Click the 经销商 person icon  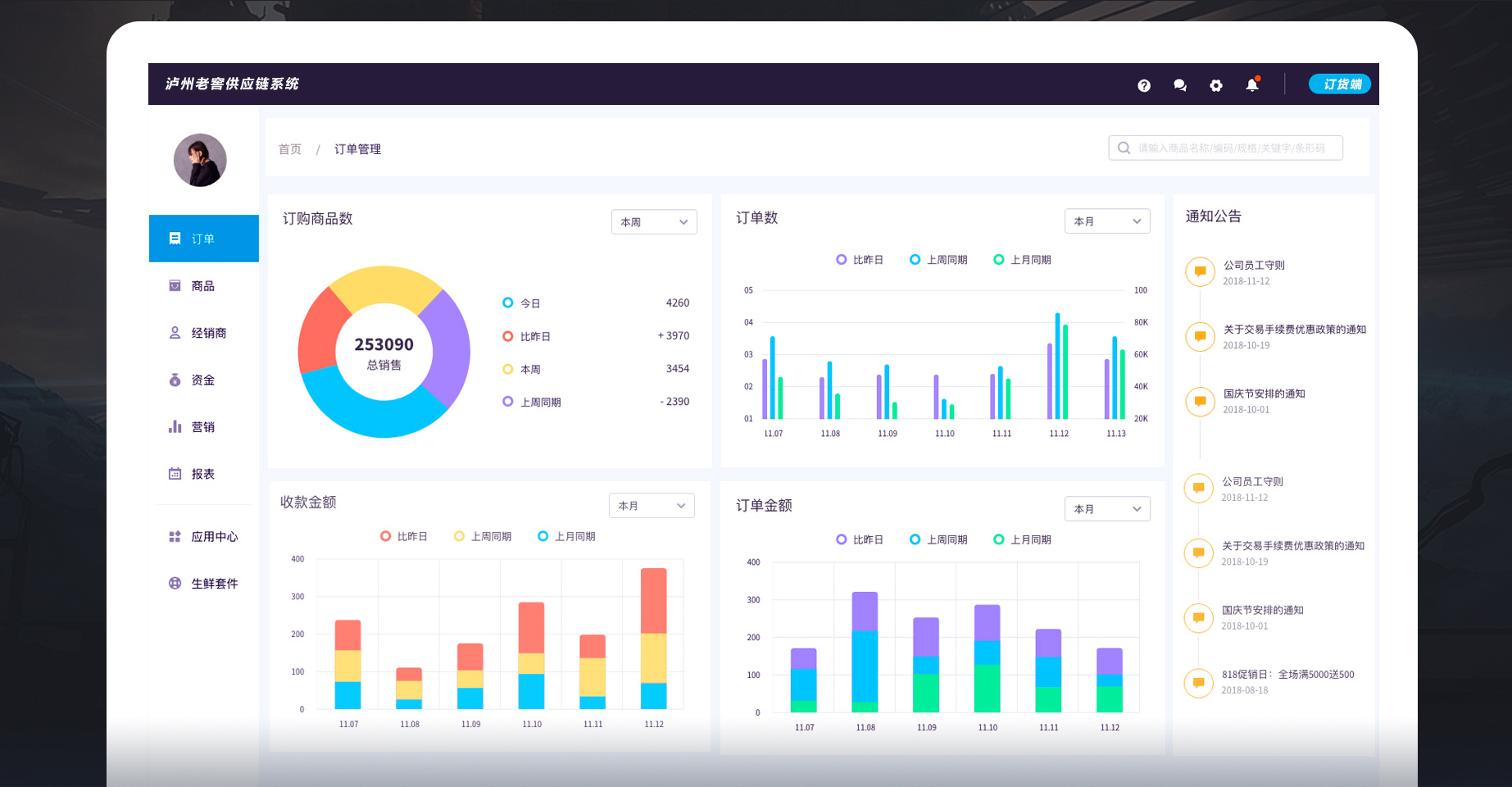tap(175, 333)
